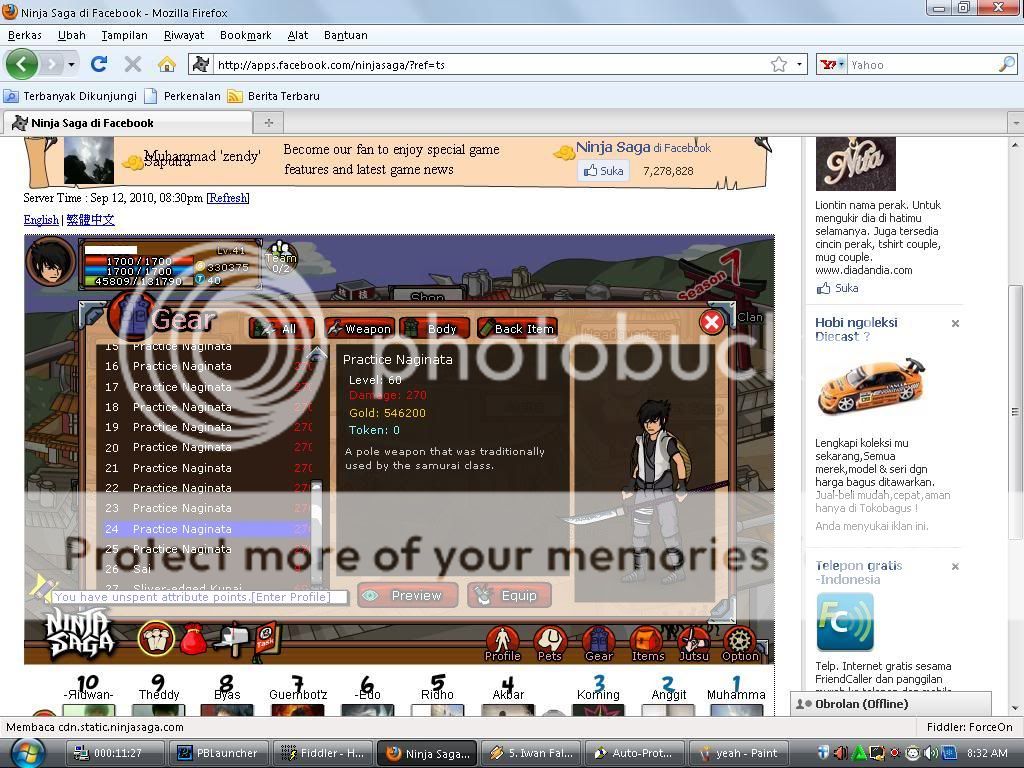This screenshot has height=768, width=1024.
Task: Switch language via the English link
Action: tap(41, 220)
